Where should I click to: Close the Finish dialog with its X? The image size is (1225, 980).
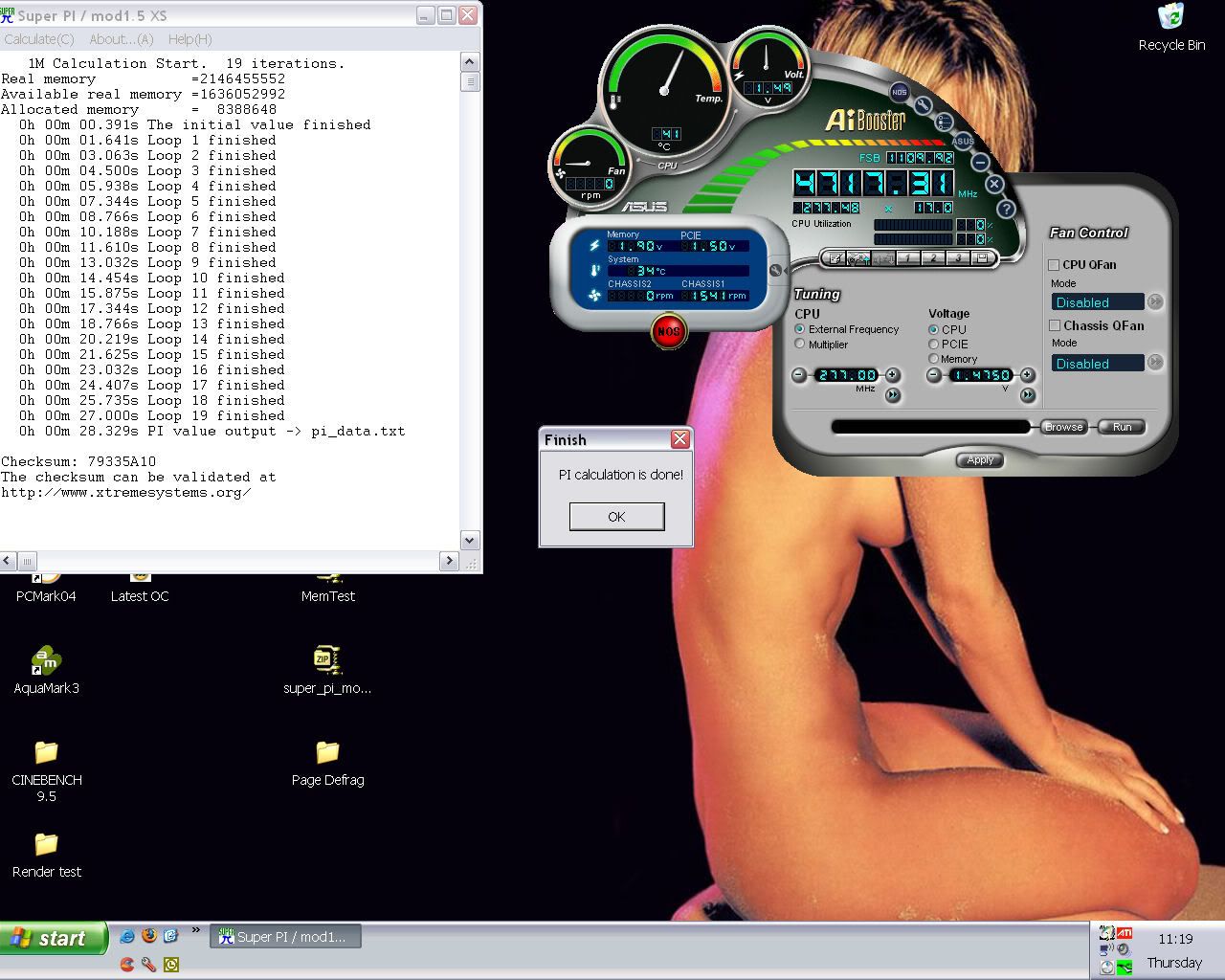point(680,439)
